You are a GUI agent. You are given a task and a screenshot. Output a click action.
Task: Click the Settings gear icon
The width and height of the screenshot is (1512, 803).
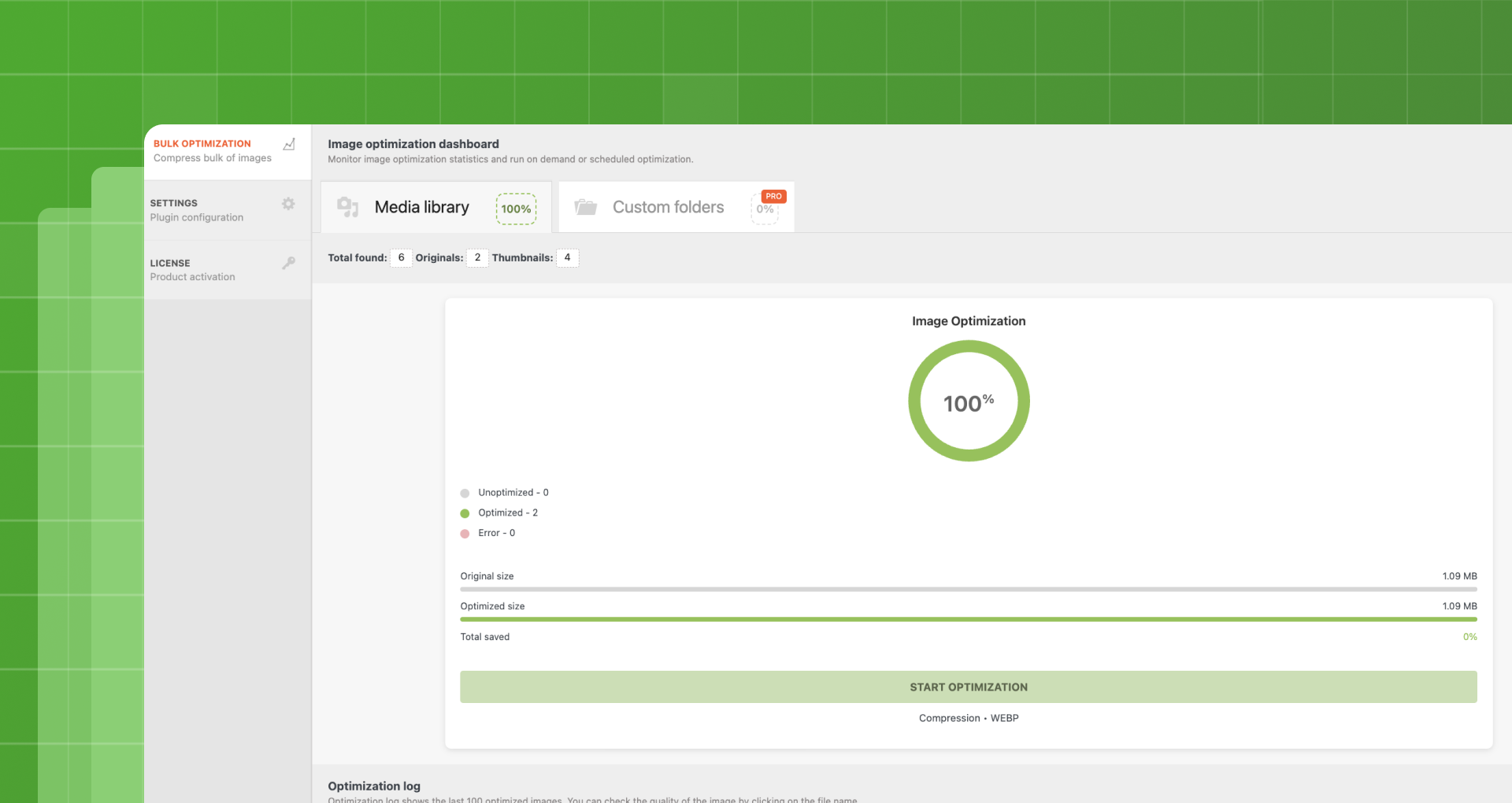click(288, 204)
